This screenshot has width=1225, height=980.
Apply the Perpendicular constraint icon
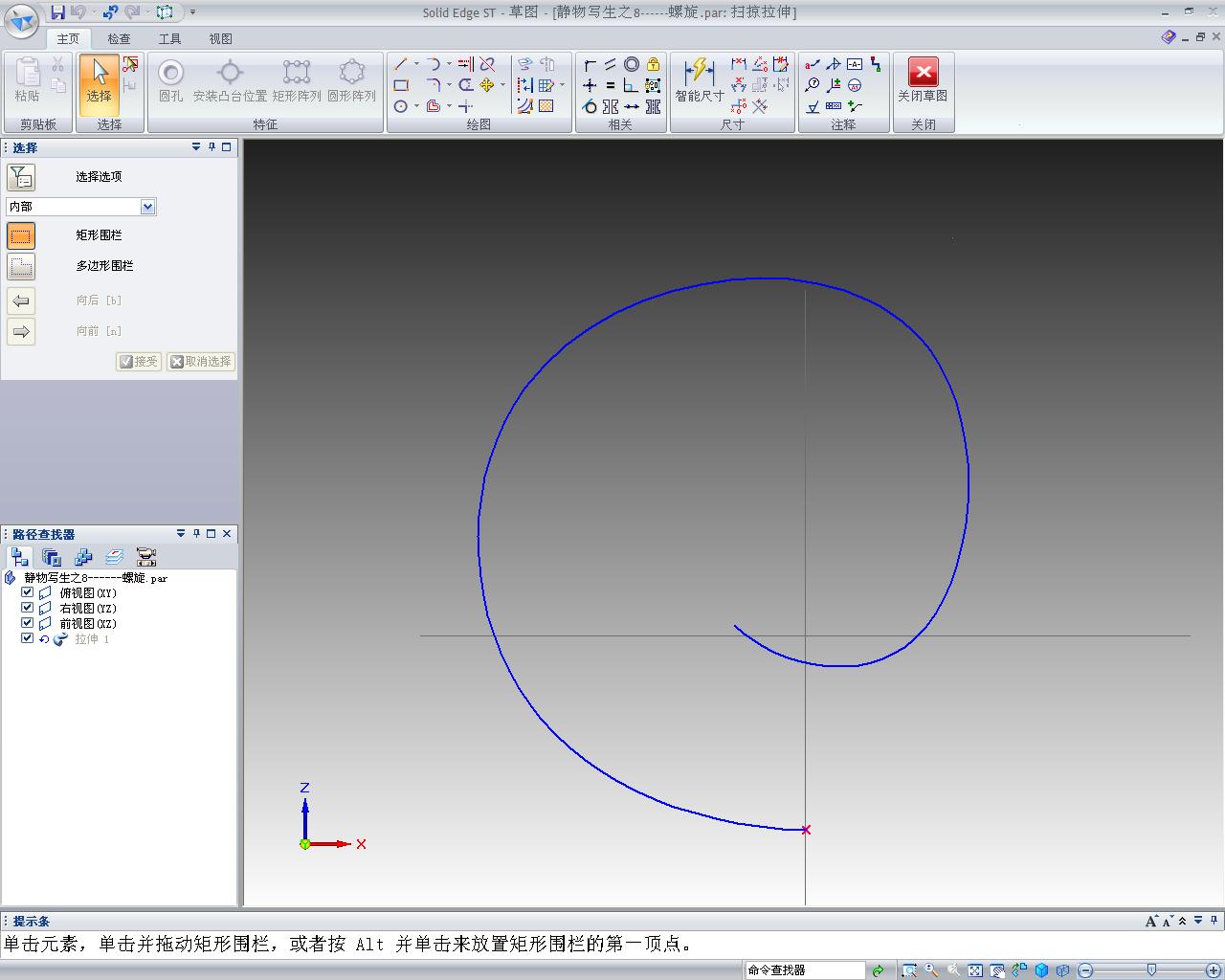[x=631, y=85]
